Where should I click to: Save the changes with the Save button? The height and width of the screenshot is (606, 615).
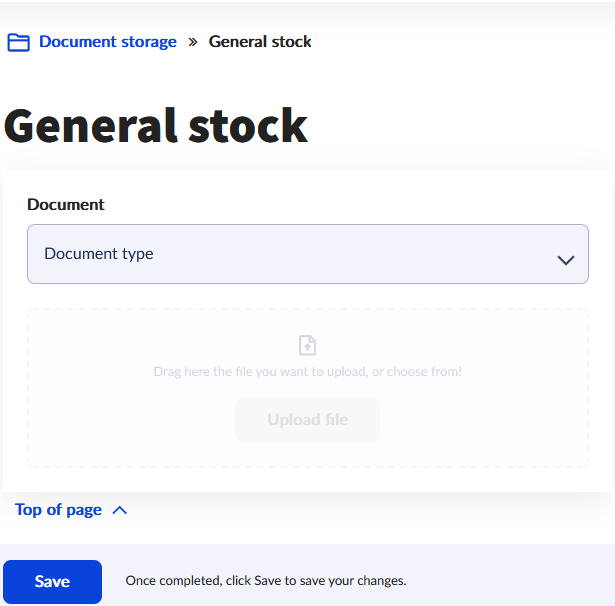52,582
